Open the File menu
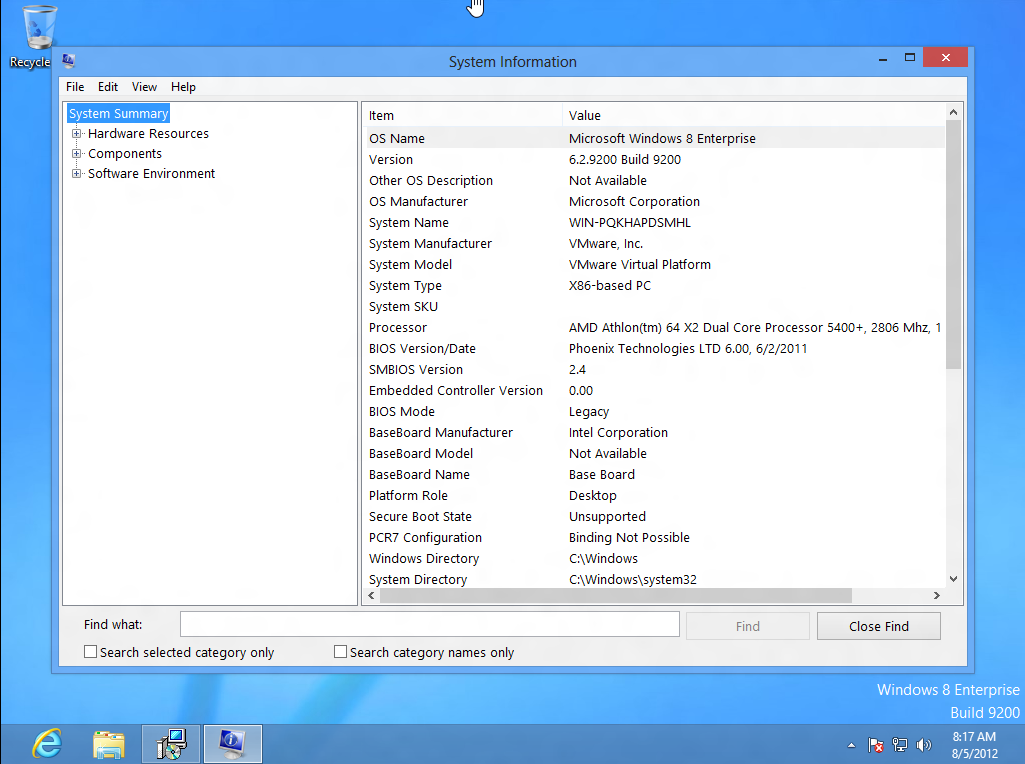Screen dimensions: 1025x764 75,87
